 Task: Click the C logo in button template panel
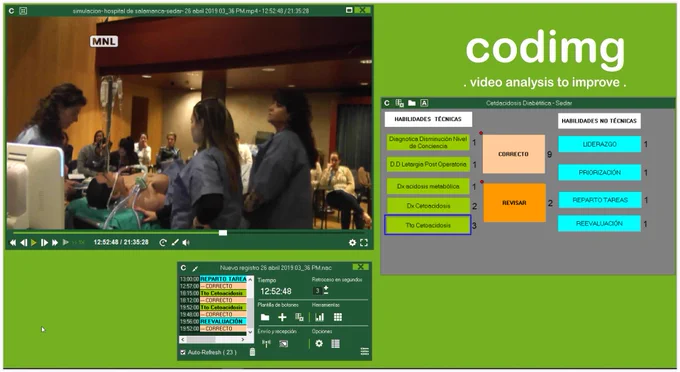(x=387, y=103)
